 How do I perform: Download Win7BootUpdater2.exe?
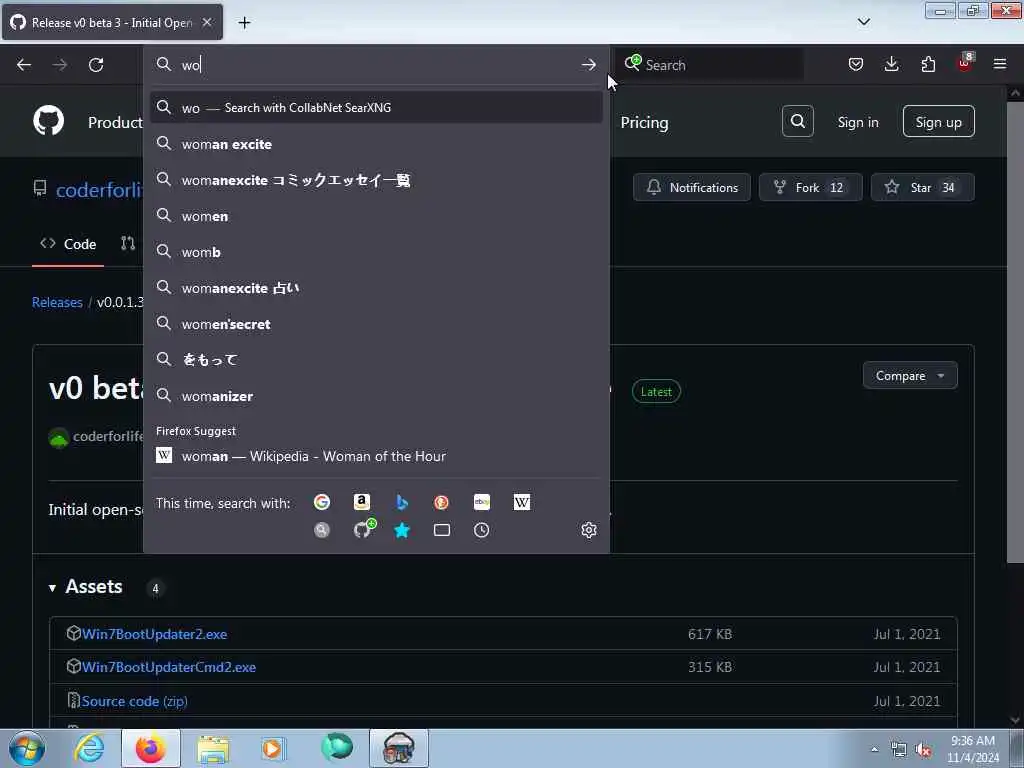click(154, 634)
